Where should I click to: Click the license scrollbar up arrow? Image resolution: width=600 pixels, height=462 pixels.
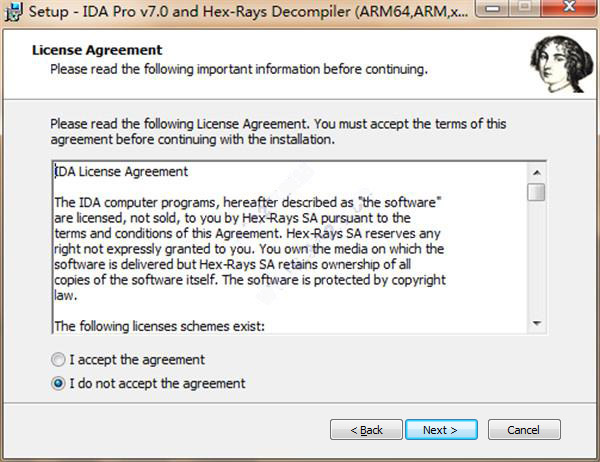pos(537,170)
